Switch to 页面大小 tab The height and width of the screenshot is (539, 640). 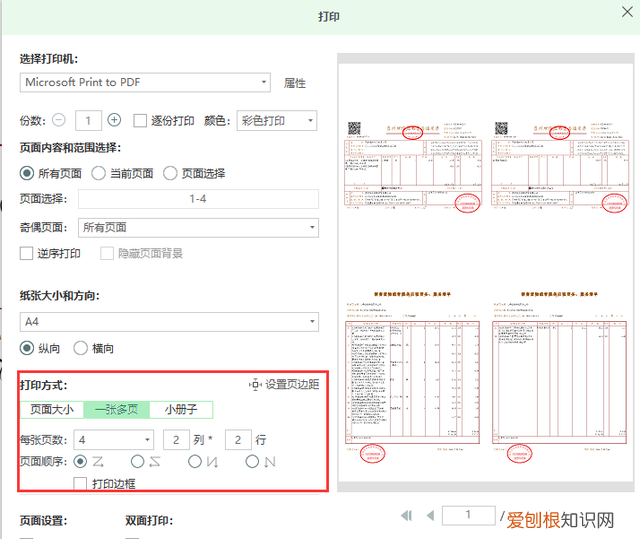tap(52, 409)
